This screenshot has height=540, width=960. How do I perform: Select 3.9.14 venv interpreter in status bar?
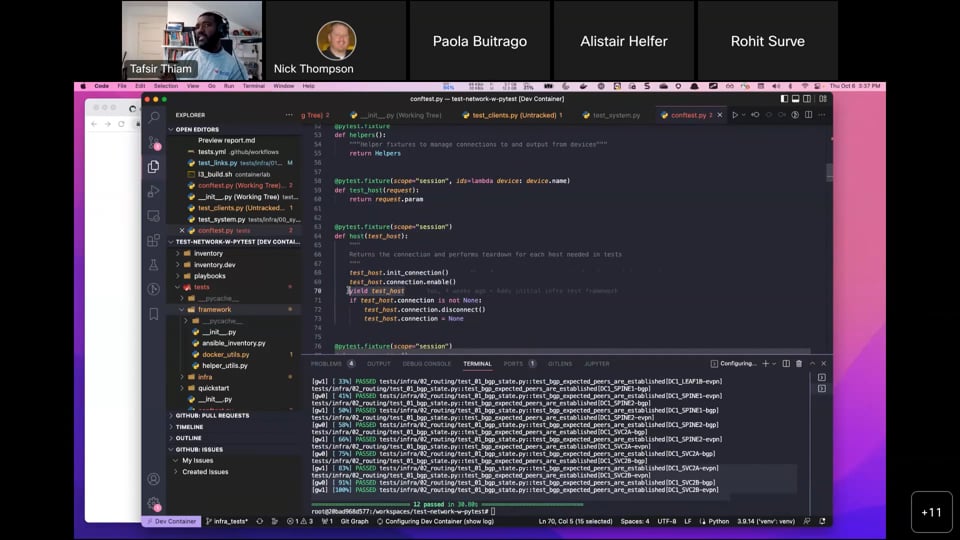766,522
